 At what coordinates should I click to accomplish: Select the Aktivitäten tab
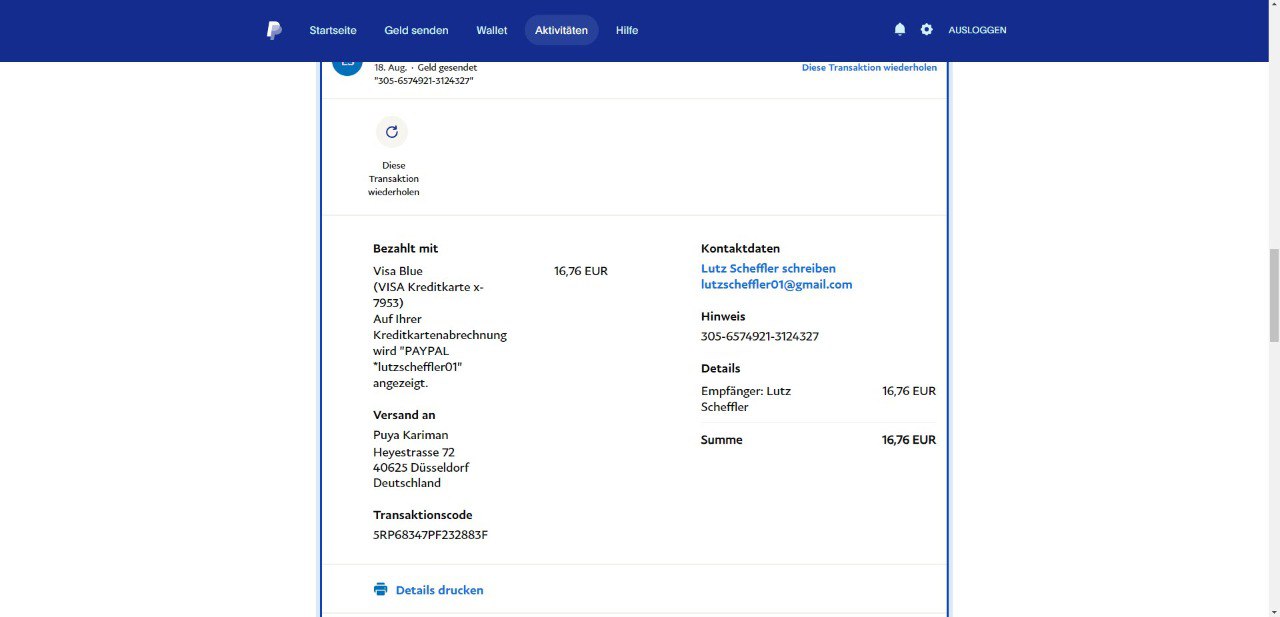coord(561,30)
